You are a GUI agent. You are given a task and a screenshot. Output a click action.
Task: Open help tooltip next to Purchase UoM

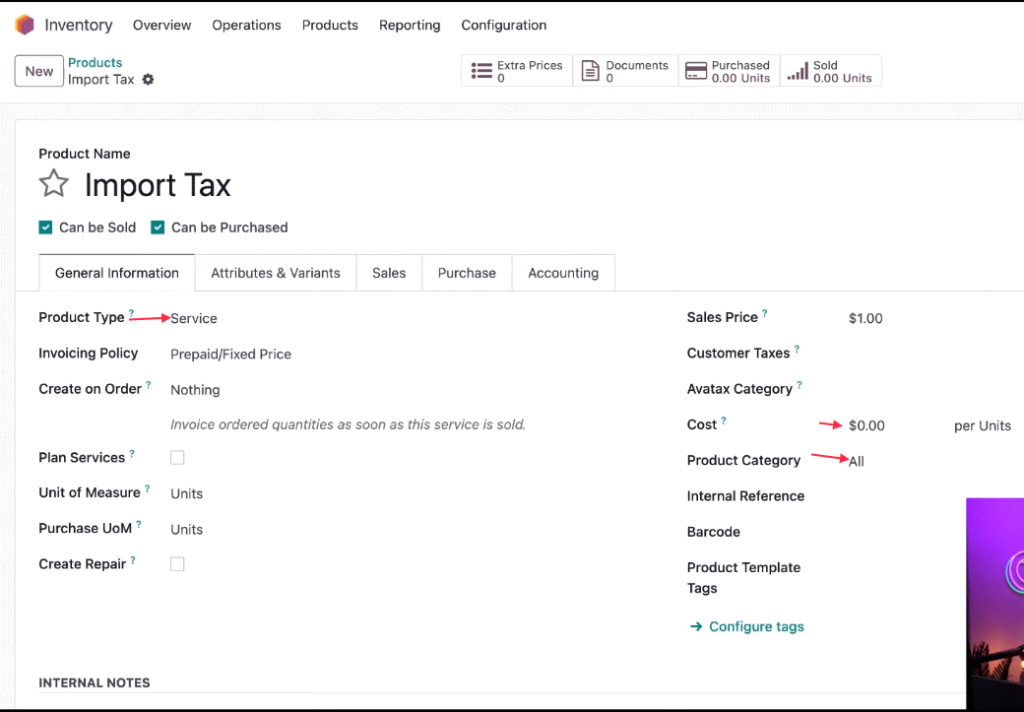pos(138,524)
